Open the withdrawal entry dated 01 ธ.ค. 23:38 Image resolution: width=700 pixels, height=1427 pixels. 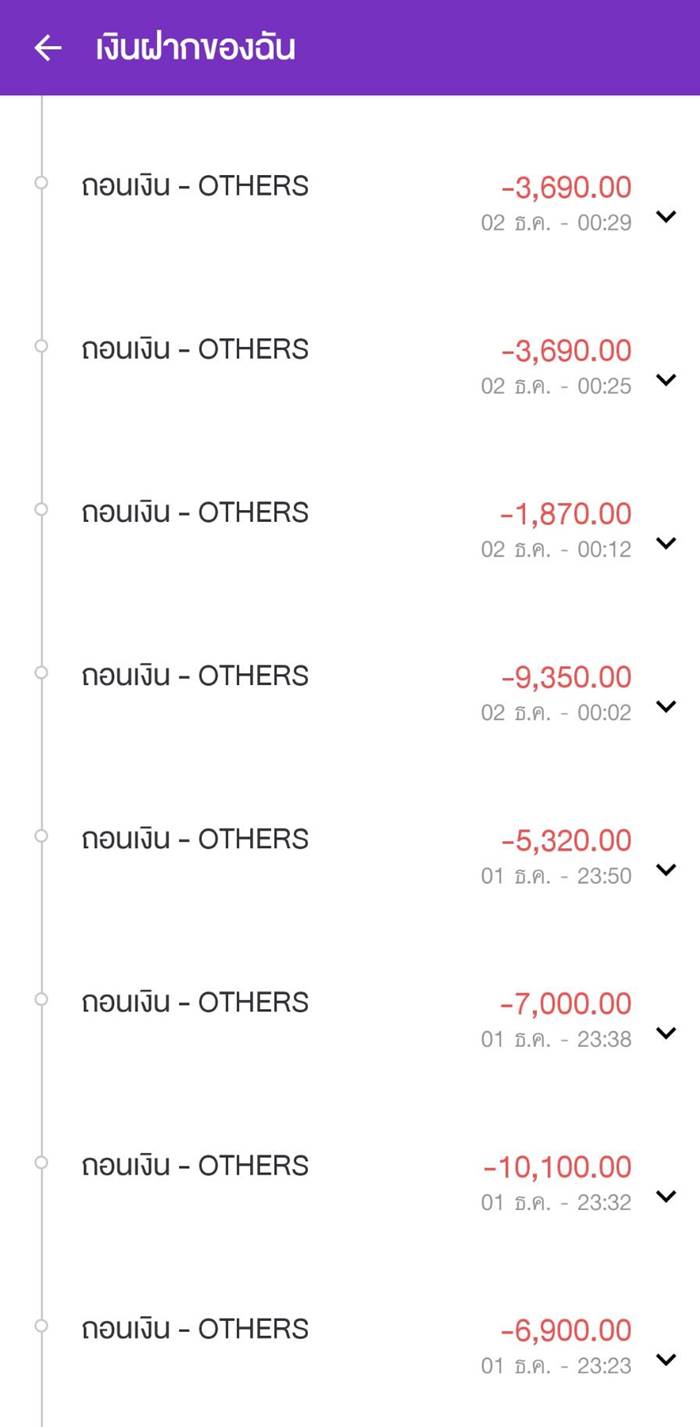point(195,1002)
